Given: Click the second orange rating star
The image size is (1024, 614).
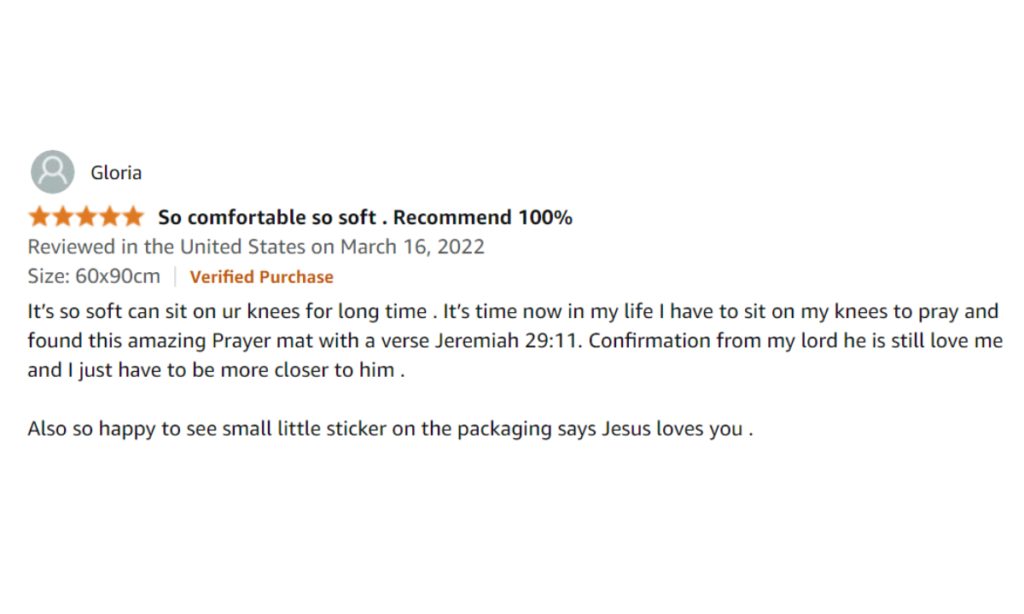Looking at the screenshot, I should tap(63, 217).
